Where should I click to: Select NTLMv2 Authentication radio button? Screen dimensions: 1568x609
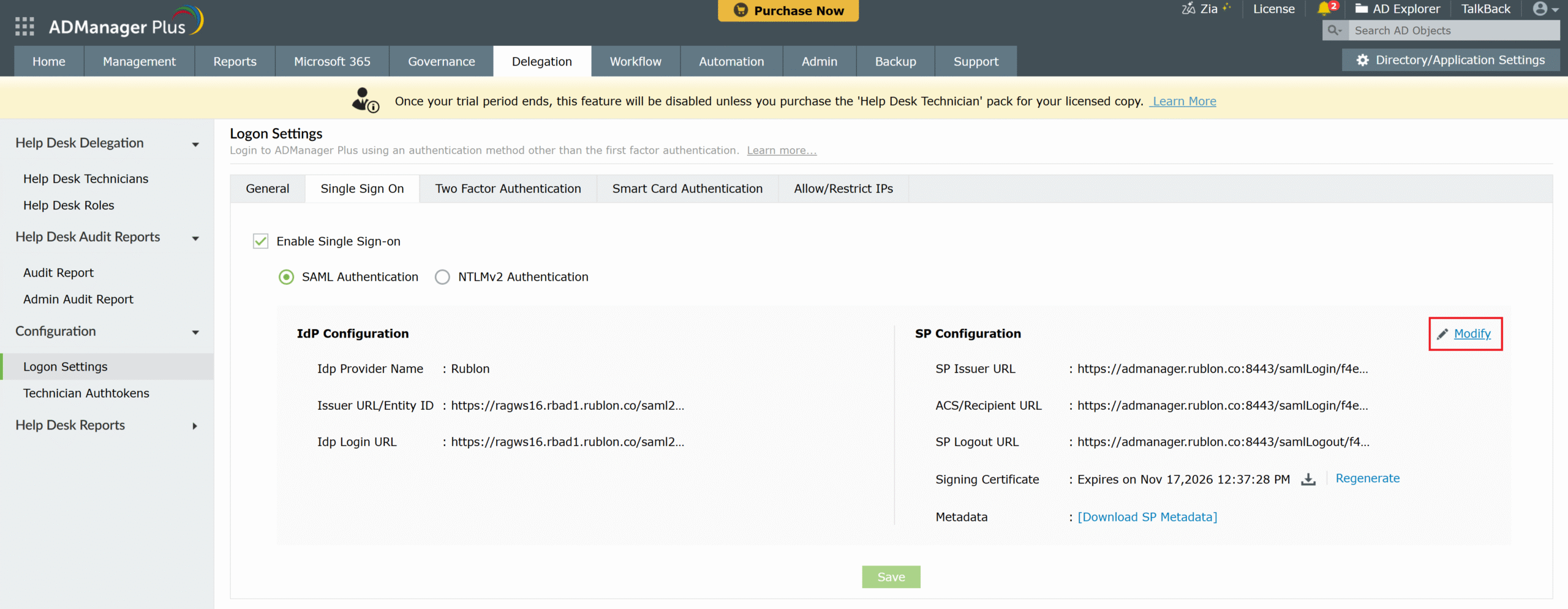pyautogui.click(x=442, y=277)
